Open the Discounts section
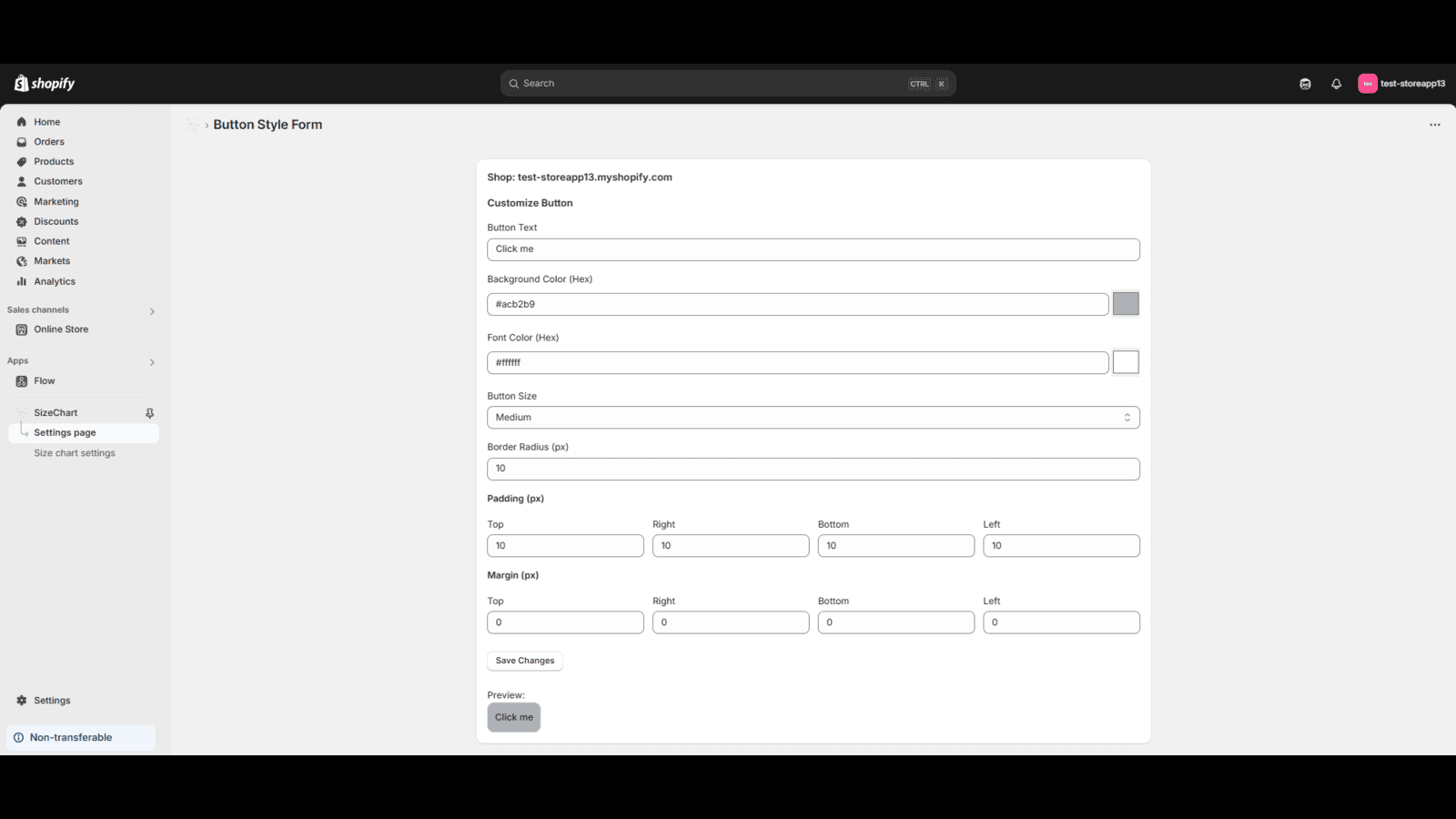 [55, 221]
